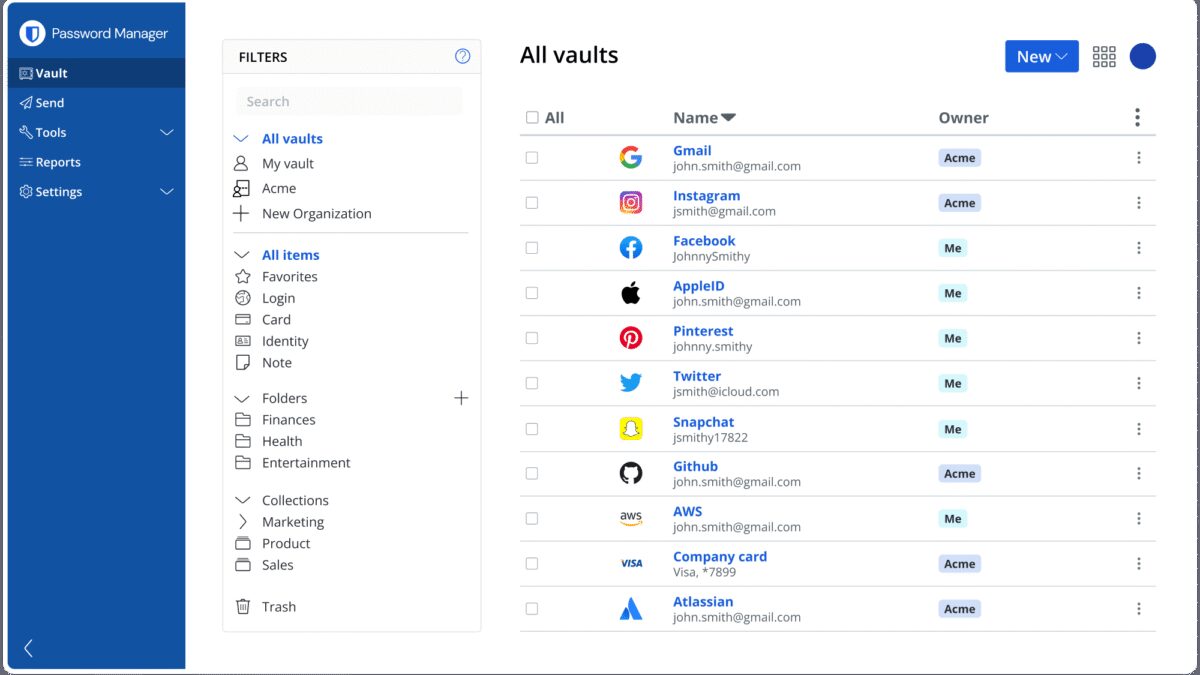Check the select All checkbox
This screenshot has width=1200, height=675.
click(x=532, y=118)
